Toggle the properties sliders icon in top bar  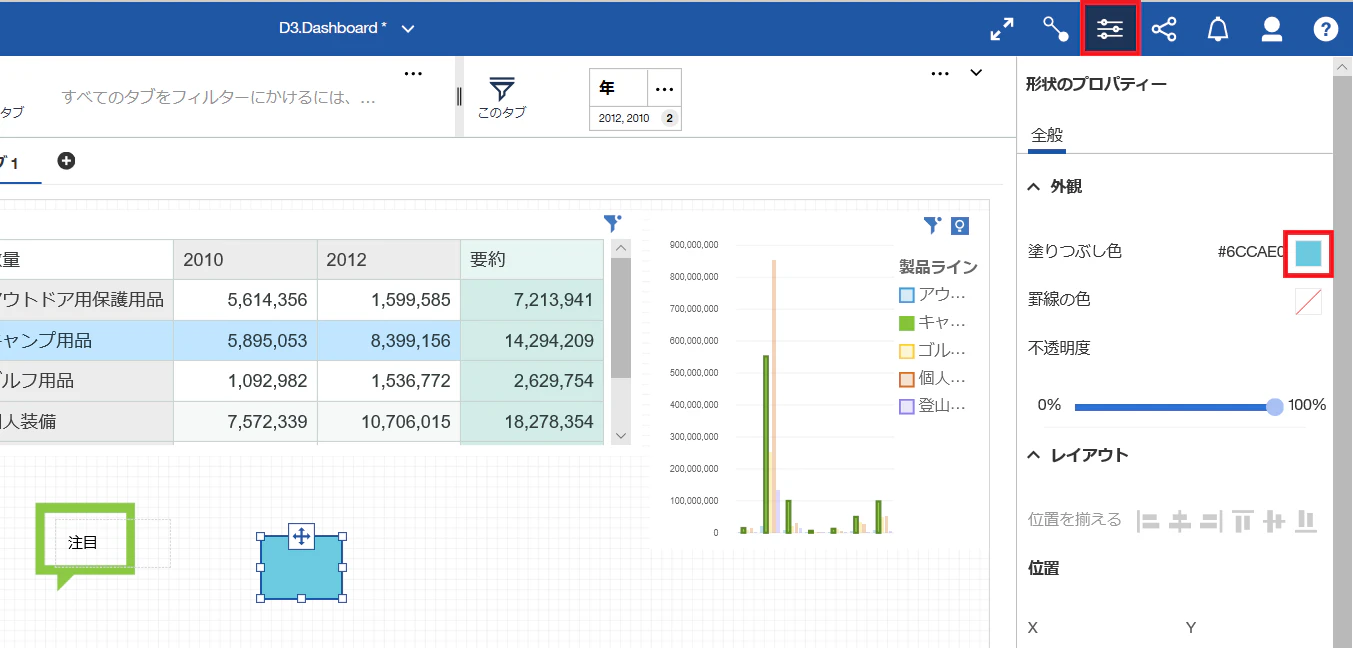tap(1110, 29)
